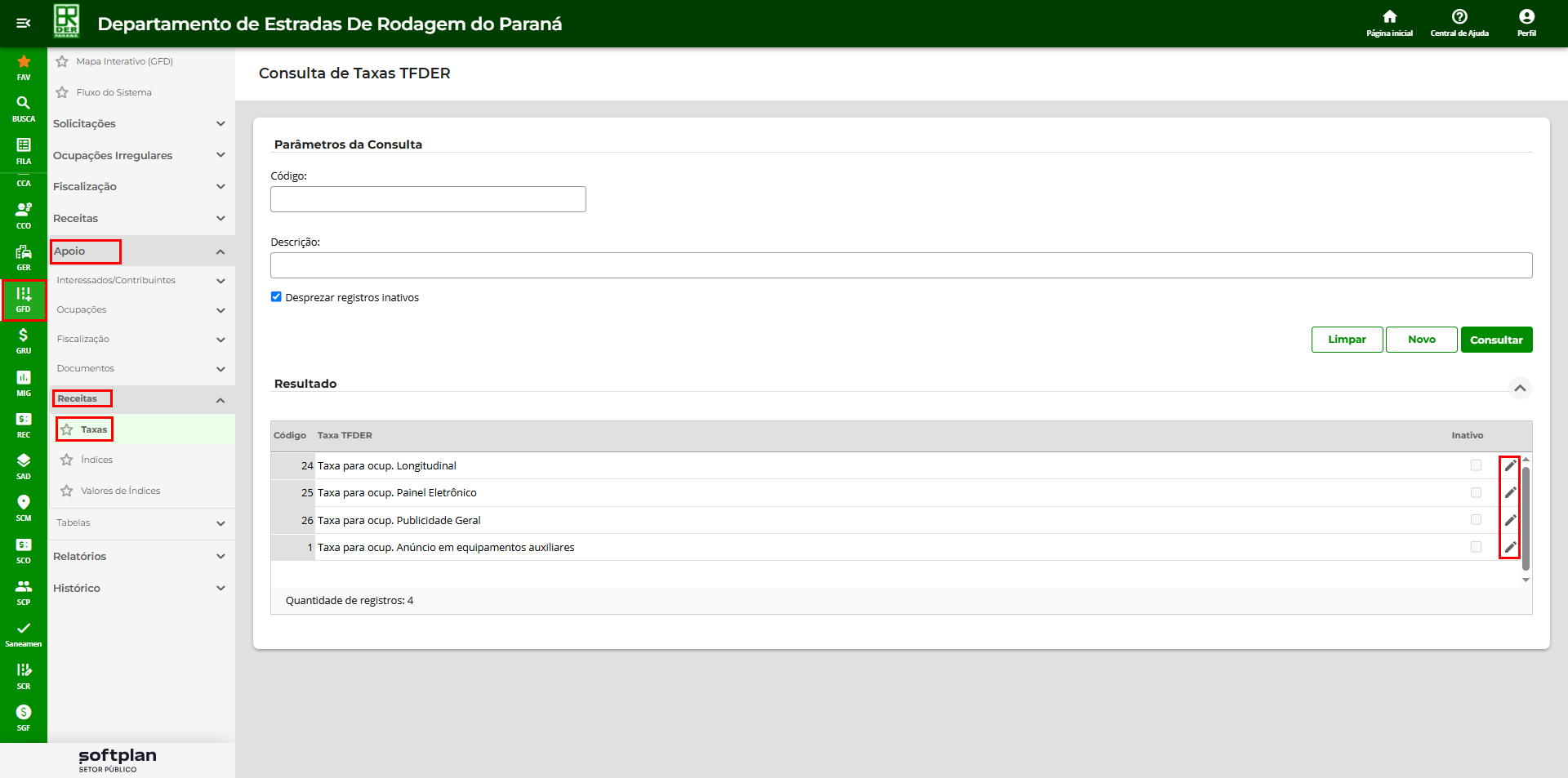Open Central de Ajuda help icon

(x=1459, y=22)
